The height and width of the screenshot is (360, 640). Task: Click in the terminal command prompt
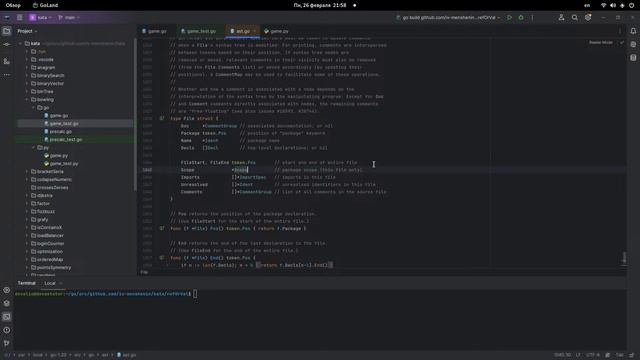click(195, 294)
